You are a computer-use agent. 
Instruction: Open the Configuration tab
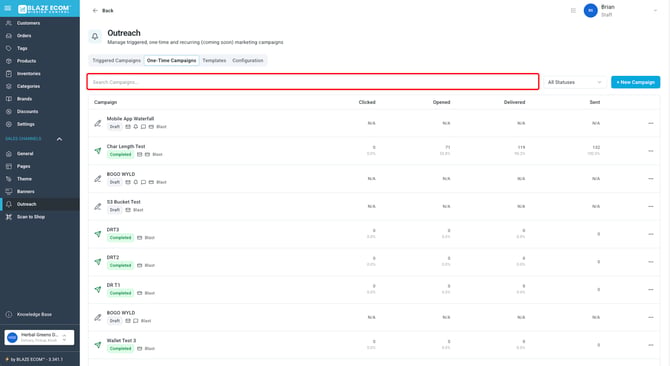pyautogui.click(x=248, y=61)
